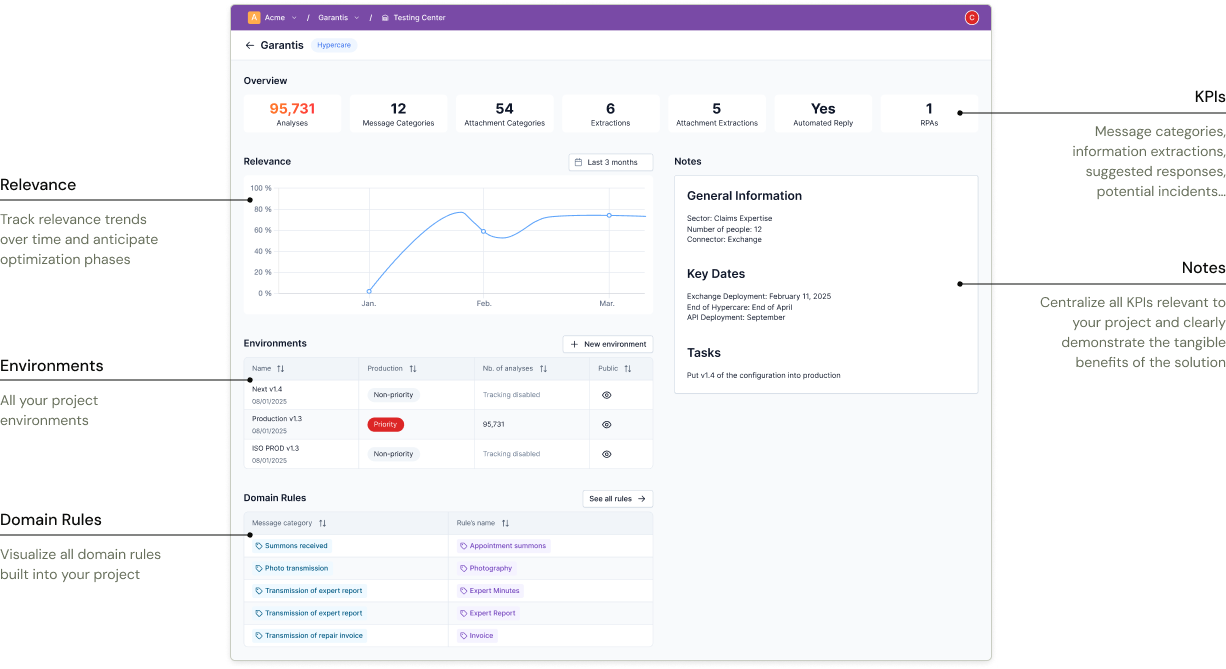Sort rules by Message category column icon

coord(323,523)
